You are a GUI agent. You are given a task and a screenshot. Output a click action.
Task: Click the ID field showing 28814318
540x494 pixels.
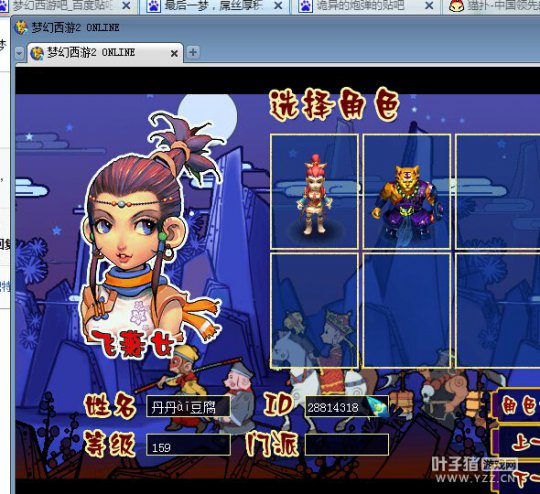tap(347, 406)
